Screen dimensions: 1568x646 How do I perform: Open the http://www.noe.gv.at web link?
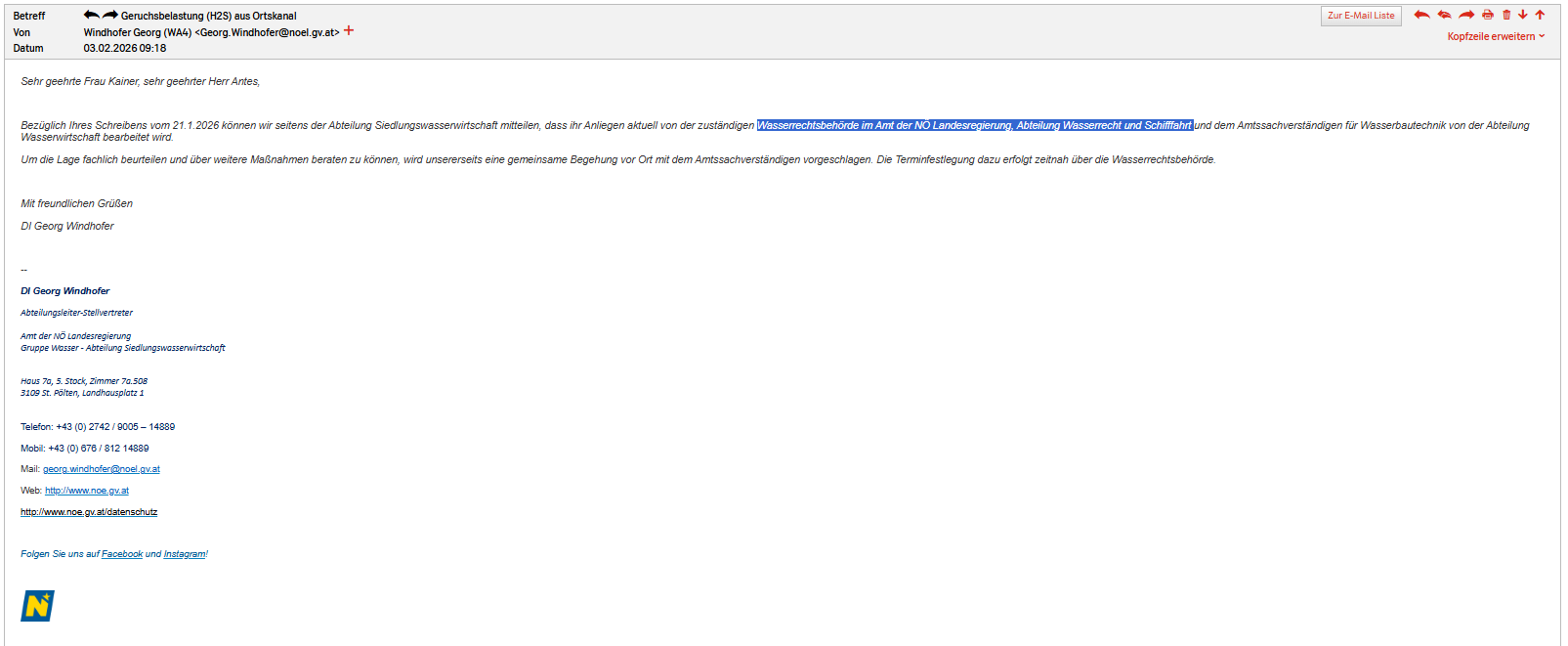tap(86, 491)
